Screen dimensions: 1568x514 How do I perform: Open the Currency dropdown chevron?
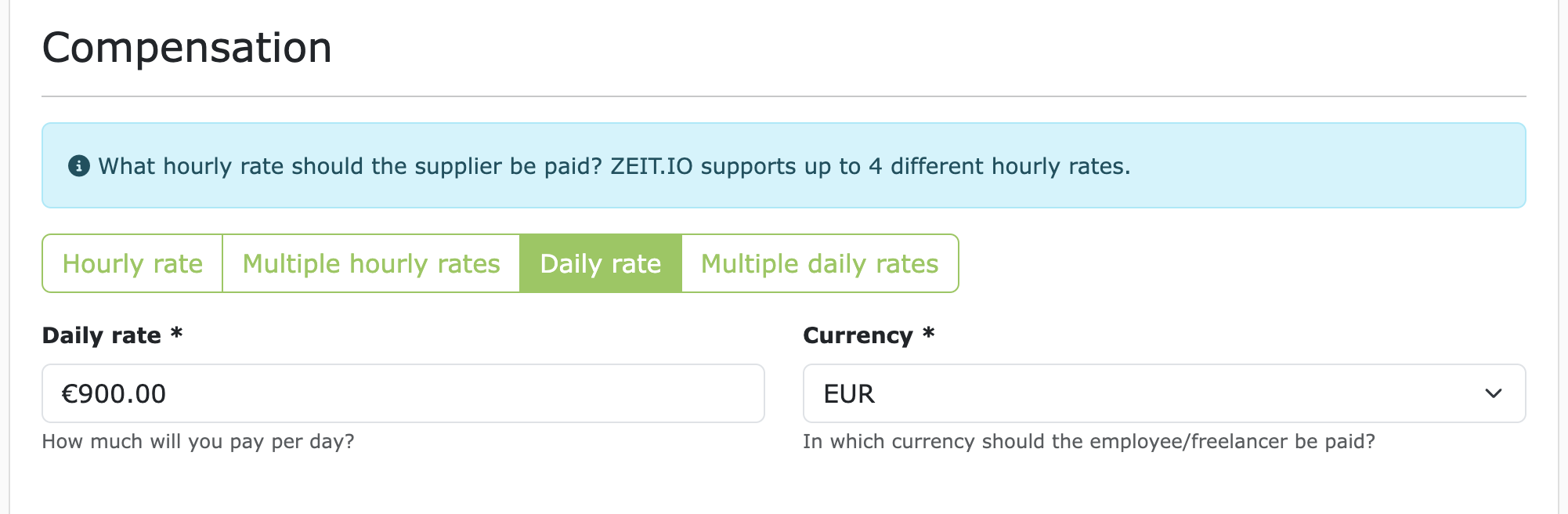pos(1494,393)
